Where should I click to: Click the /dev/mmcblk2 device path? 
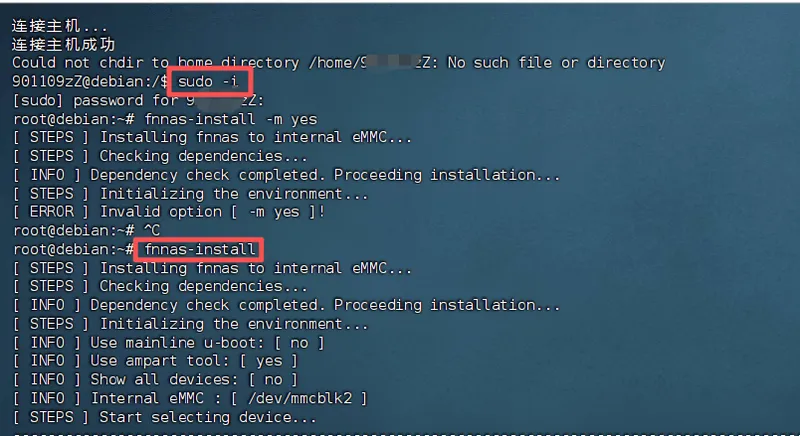pyautogui.click(x=300, y=398)
